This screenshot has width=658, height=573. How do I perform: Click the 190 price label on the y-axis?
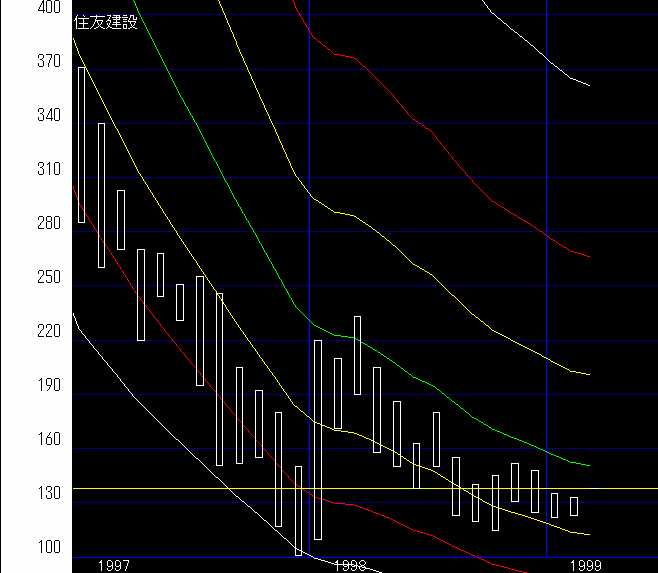(21, 385)
